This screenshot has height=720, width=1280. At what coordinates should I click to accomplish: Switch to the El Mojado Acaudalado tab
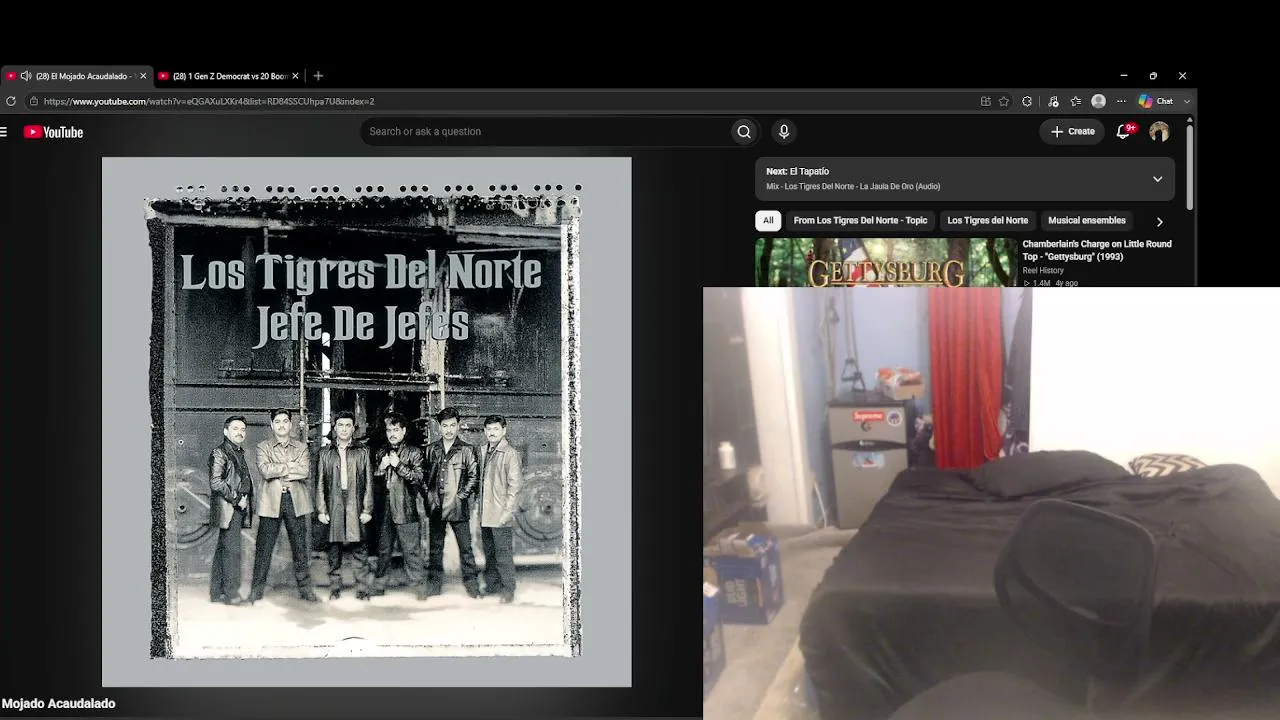[78, 76]
